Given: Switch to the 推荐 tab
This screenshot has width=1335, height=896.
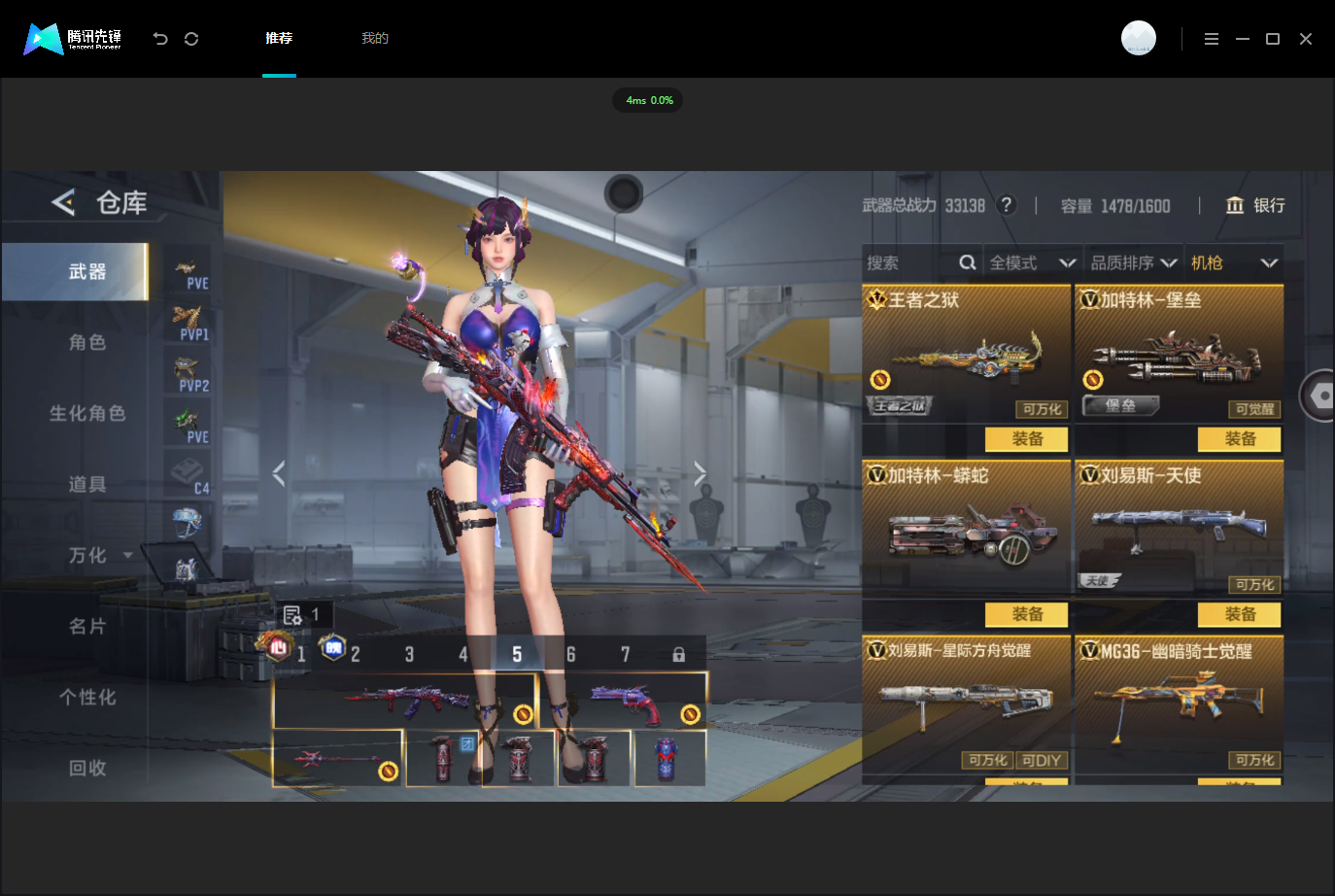Looking at the screenshot, I should pyautogui.click(x=279, y=39).
